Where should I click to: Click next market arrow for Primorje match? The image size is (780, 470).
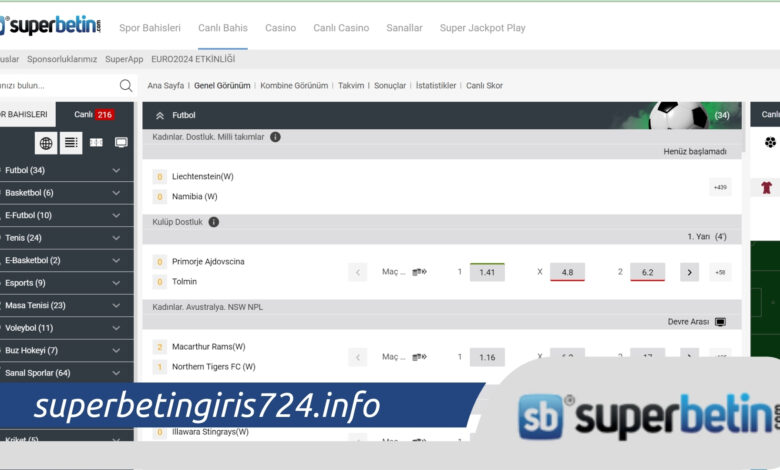pyautogui.click(x=689, y=272)
